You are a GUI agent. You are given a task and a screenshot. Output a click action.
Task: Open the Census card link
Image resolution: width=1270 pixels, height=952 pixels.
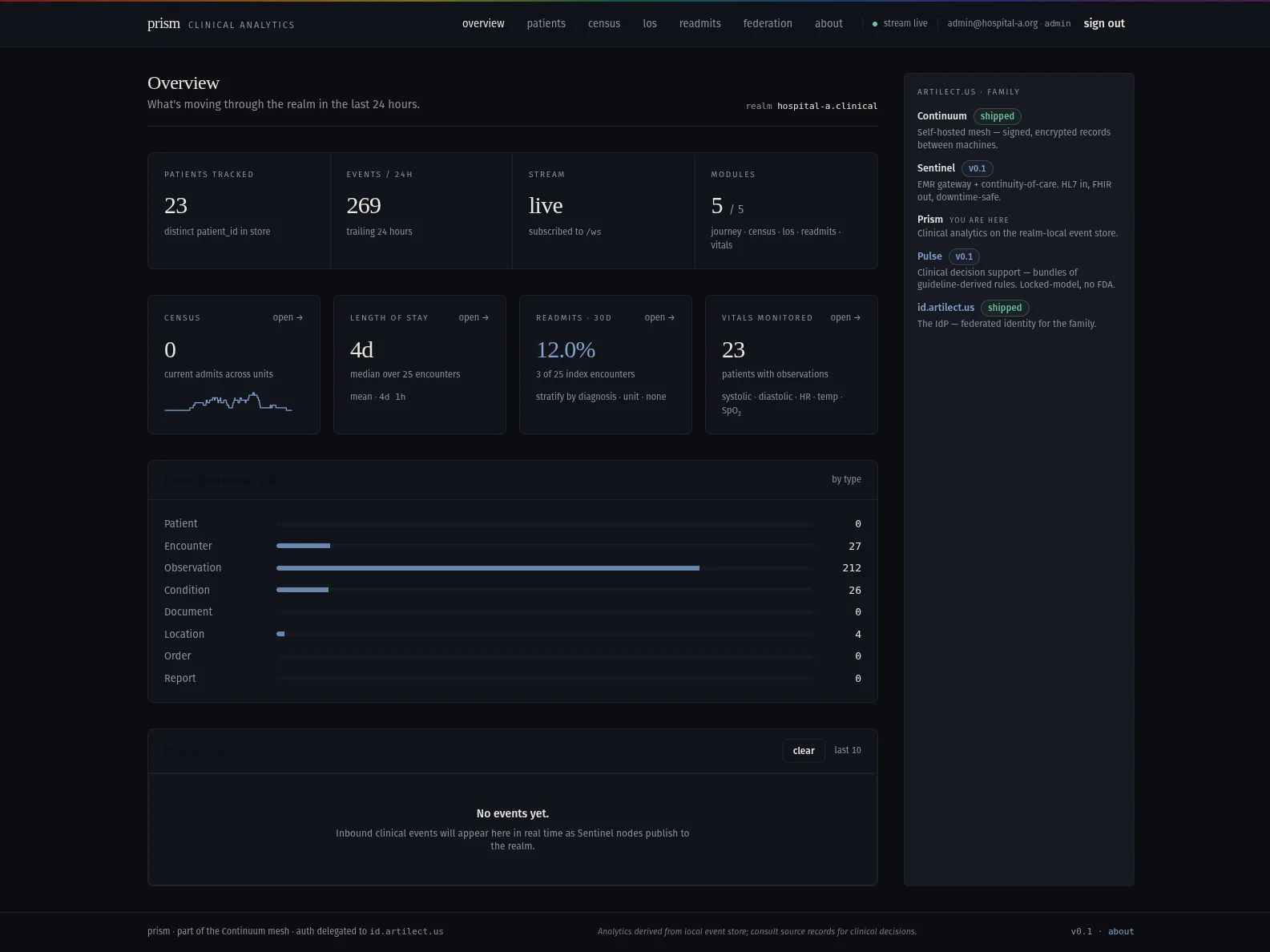tap(288, 317)
